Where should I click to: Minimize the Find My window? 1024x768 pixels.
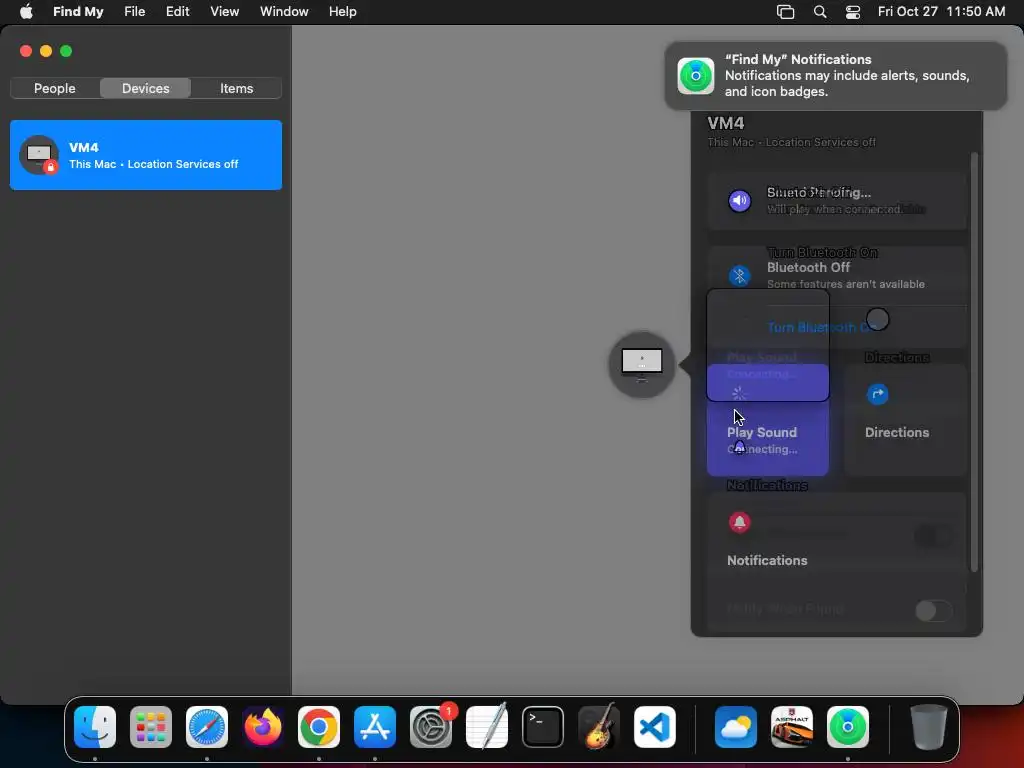pos(46,51)
